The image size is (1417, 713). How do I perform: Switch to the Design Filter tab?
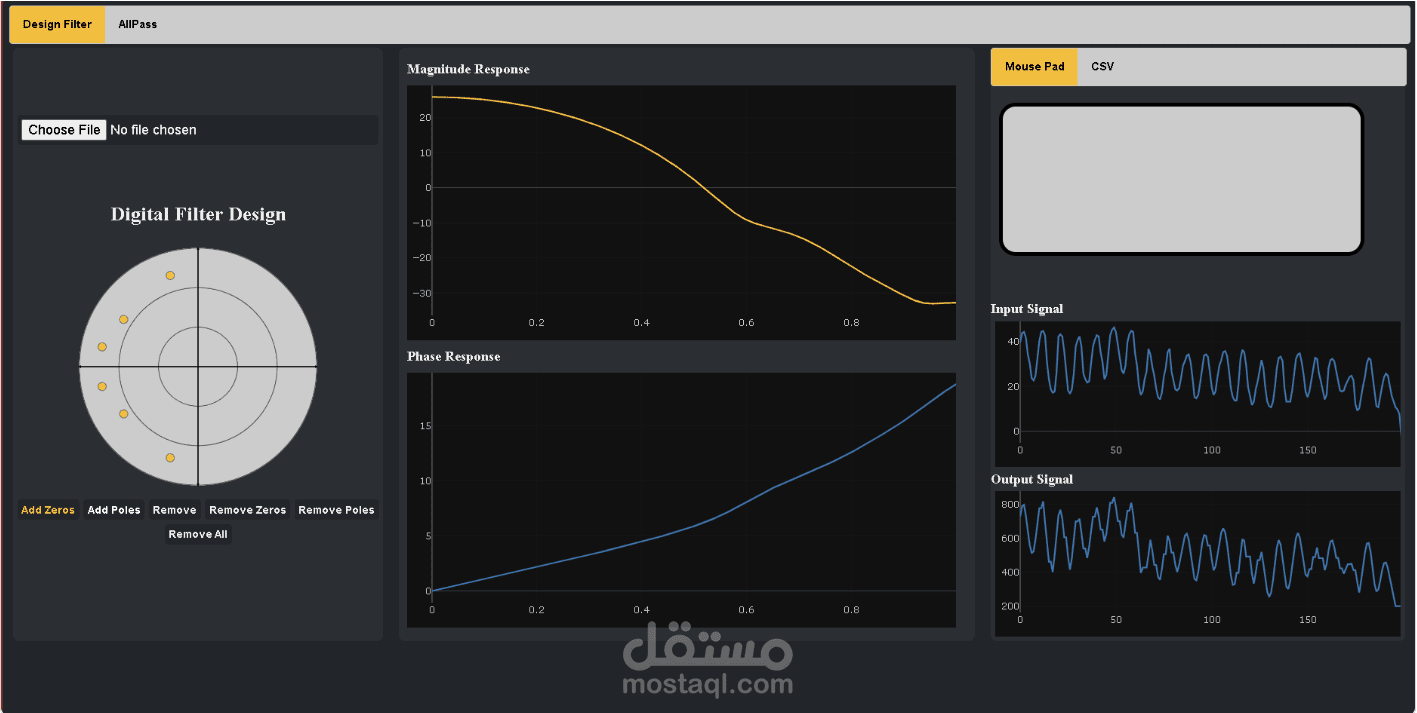57,24
